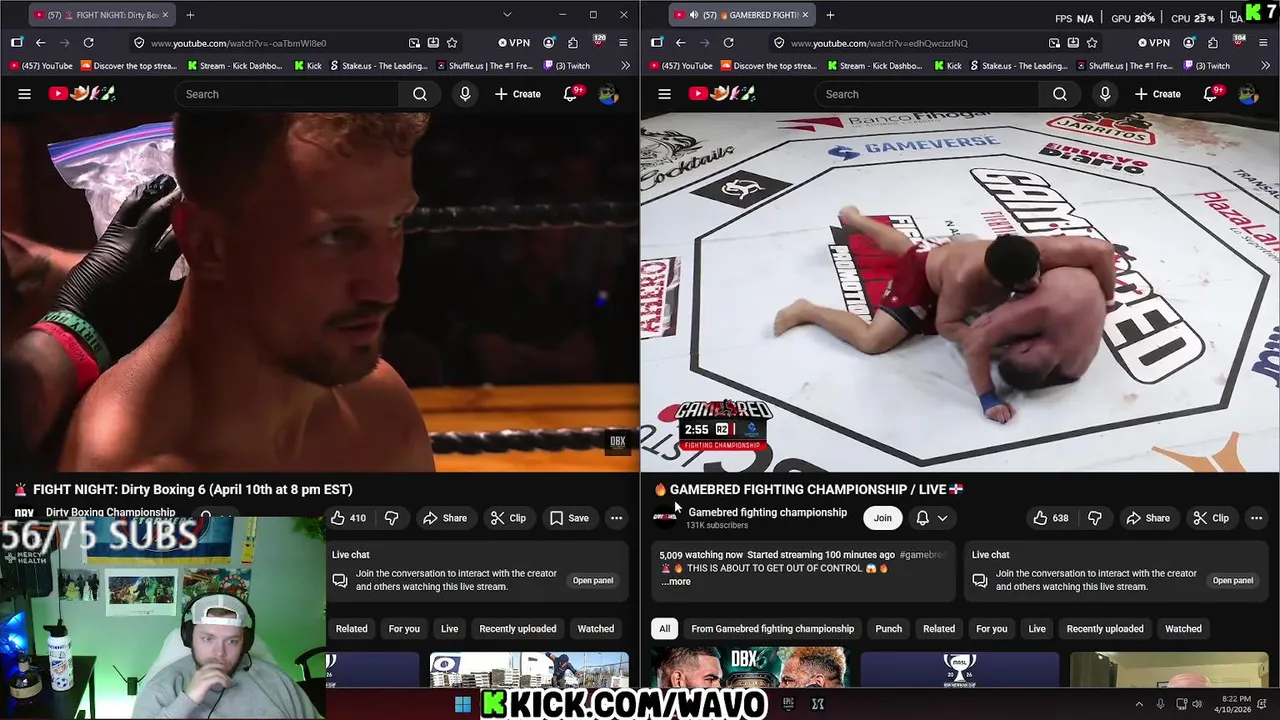Go back in left browser window
The image size is (1280, 720).
pyautogui.click(x=40, y=43)
